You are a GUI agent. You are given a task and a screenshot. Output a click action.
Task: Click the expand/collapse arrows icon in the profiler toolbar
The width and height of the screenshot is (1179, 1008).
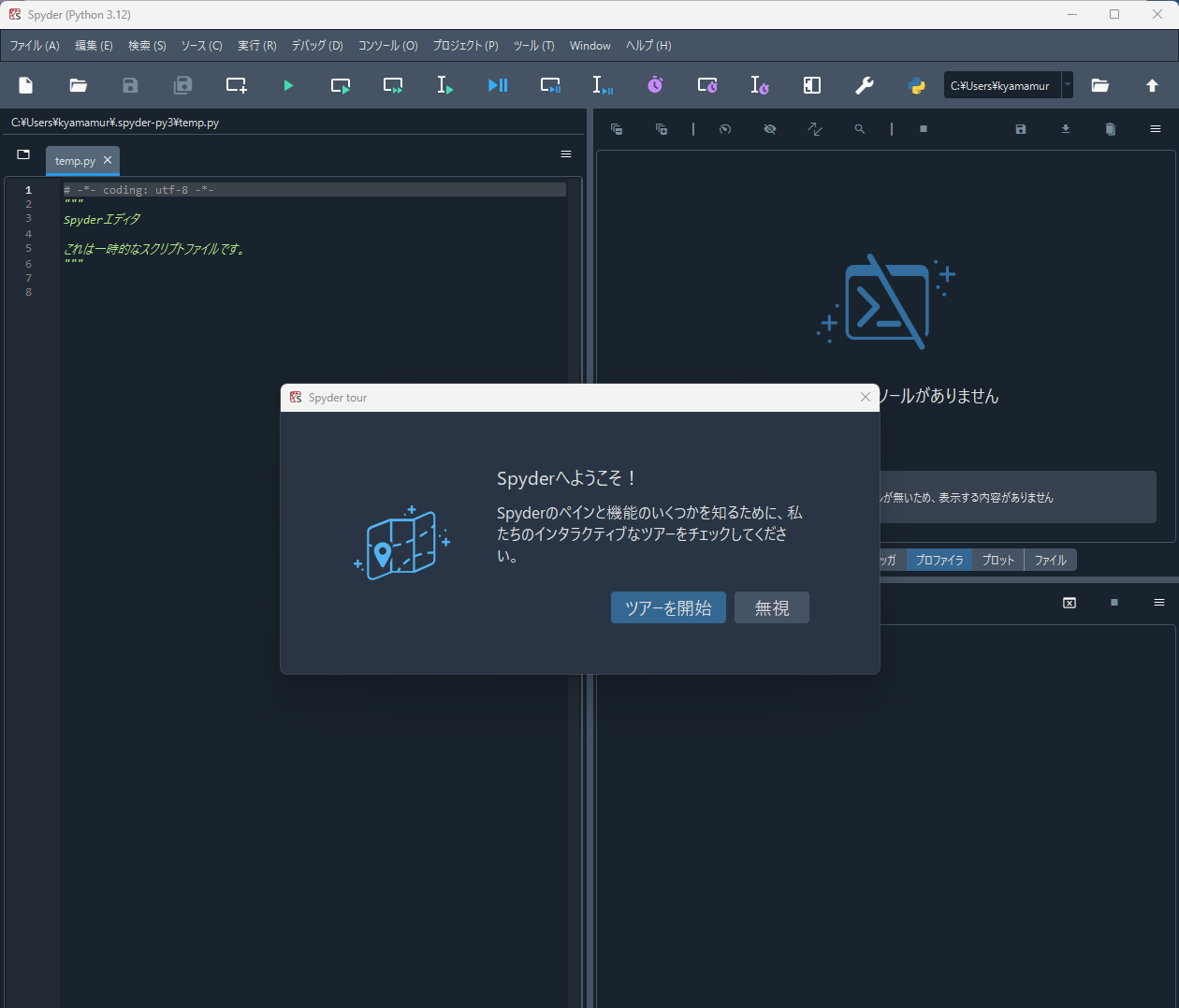point(815,129)
